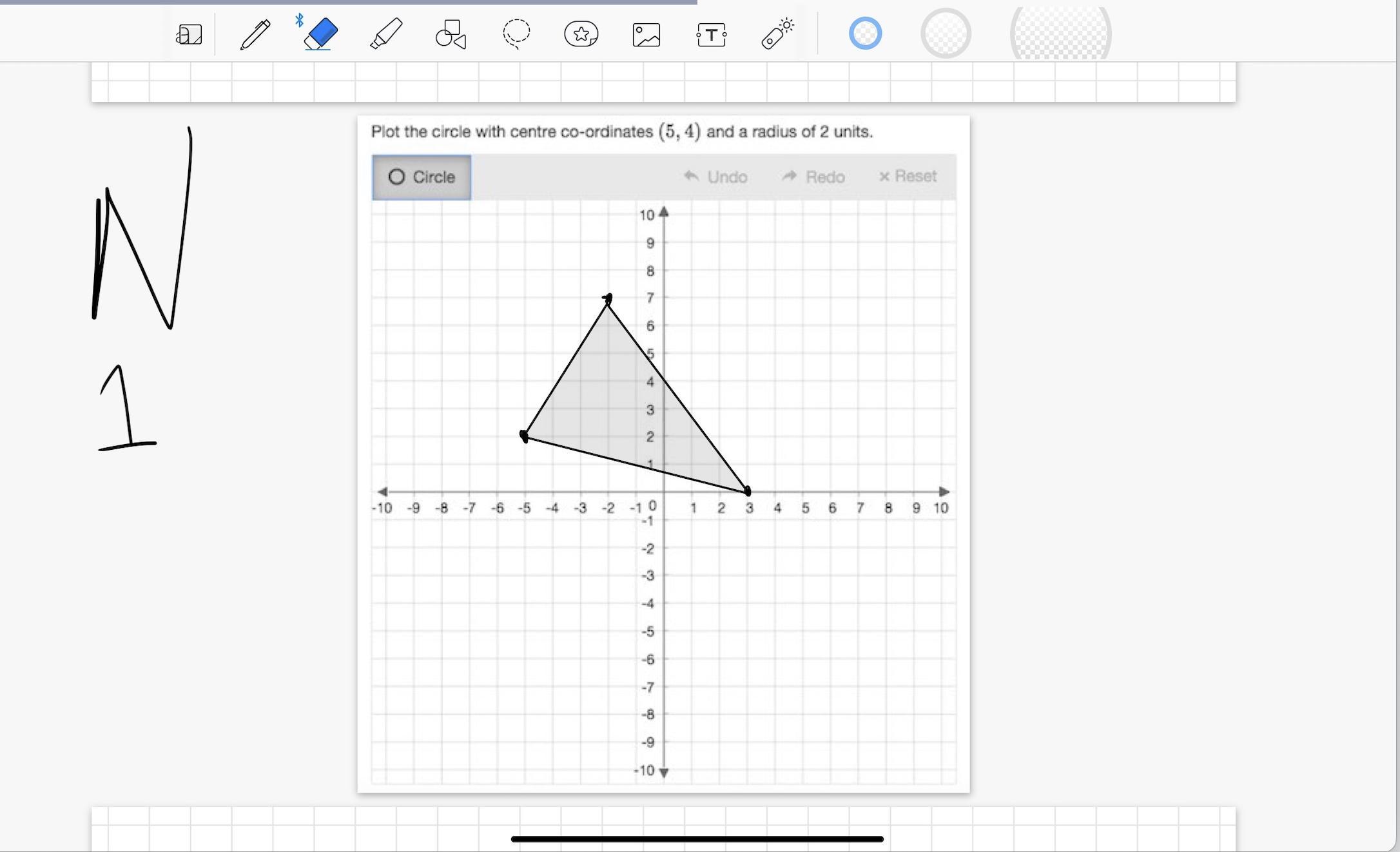Select the Pen tool
The height and width of the screenshot is (852, 1400).
[x=255, y=34]
